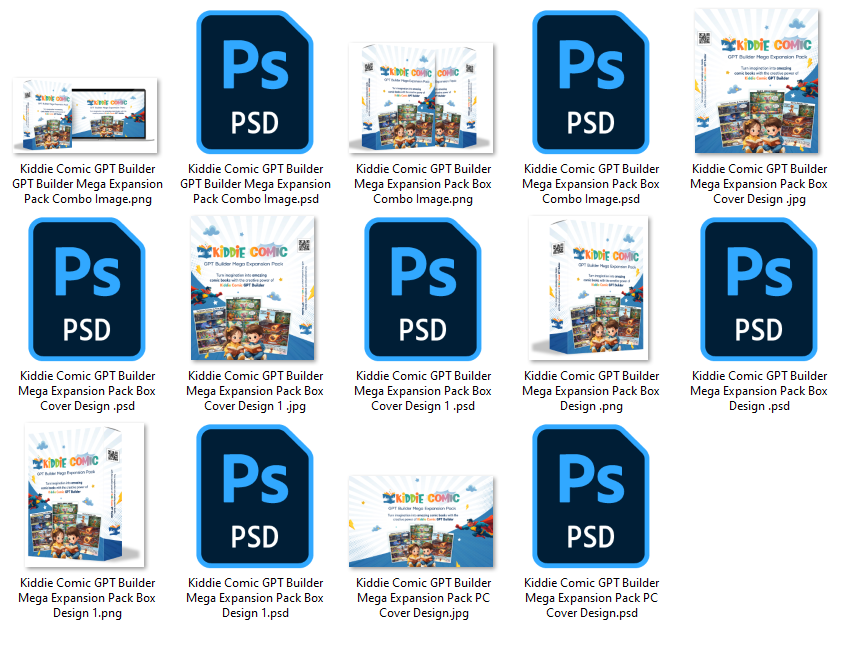Screen dimensions: 842x650
Task: Select the PSD icon of Box Cover Design 1 .psd
Action: coord(423,289)
